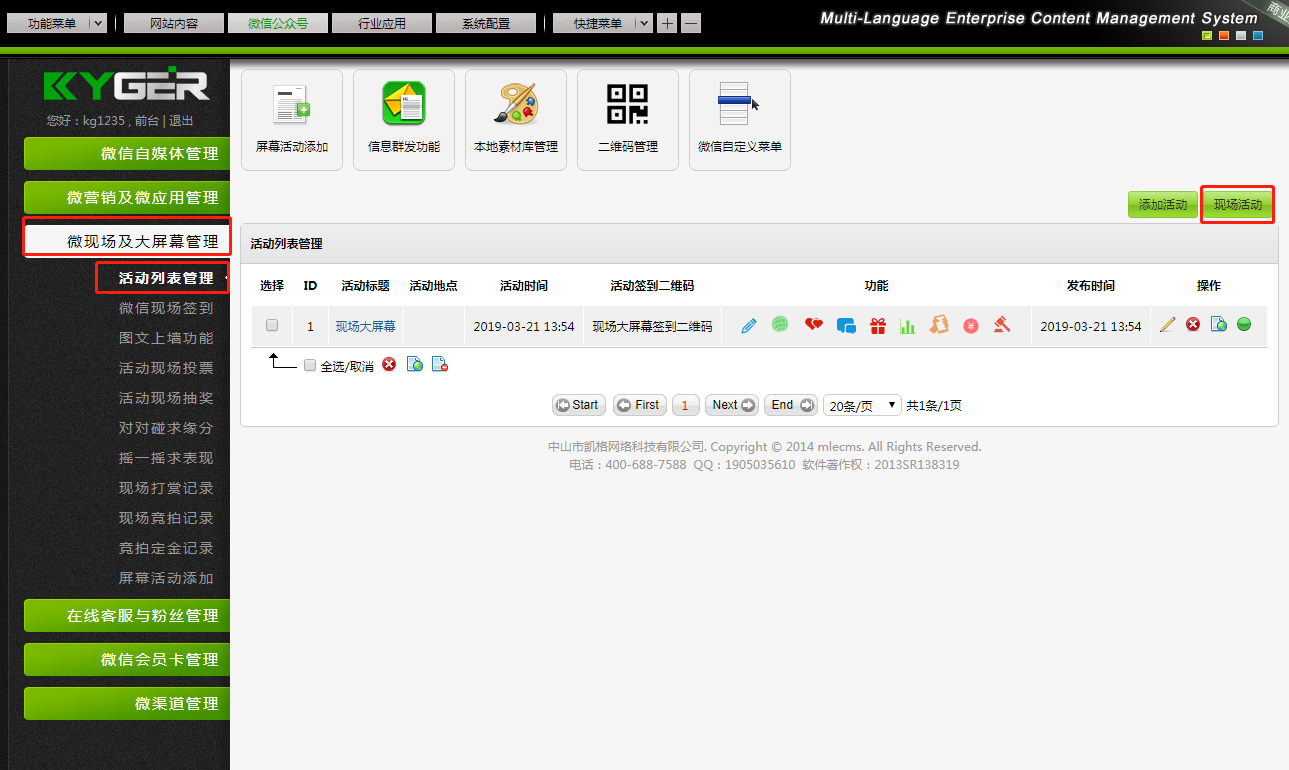The image size is (1289, 770).
Task: Click 现场大屏幕签到二维码 cell
Action: (x=652, y=326)
